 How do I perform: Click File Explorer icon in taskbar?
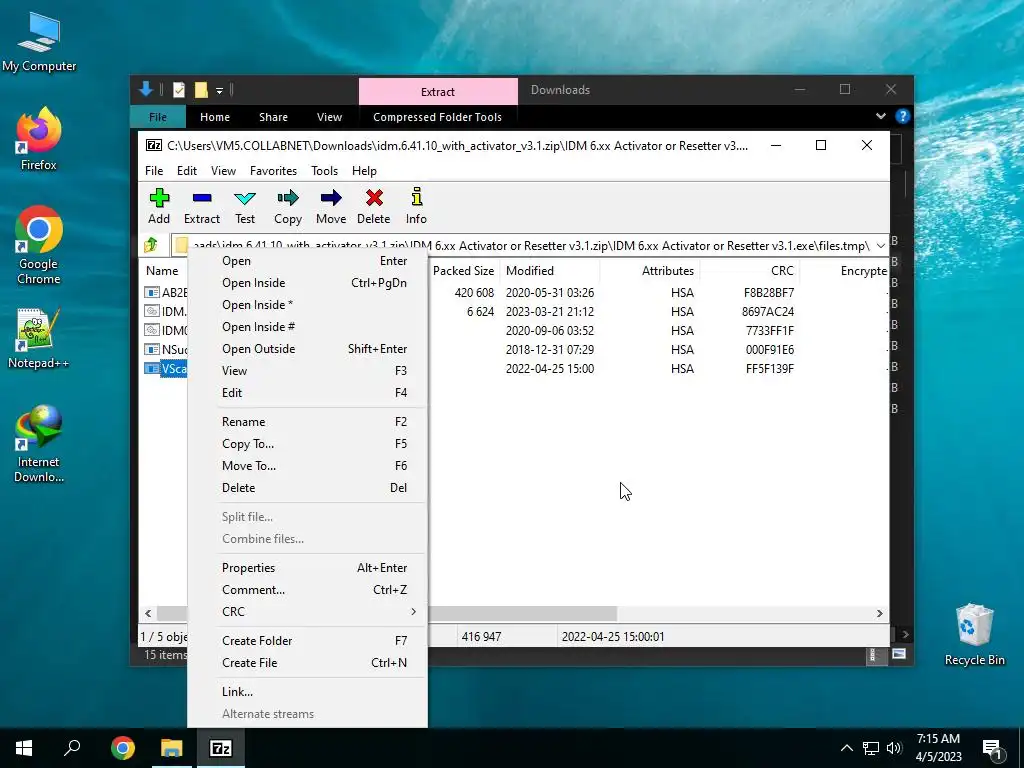[172, 748]
